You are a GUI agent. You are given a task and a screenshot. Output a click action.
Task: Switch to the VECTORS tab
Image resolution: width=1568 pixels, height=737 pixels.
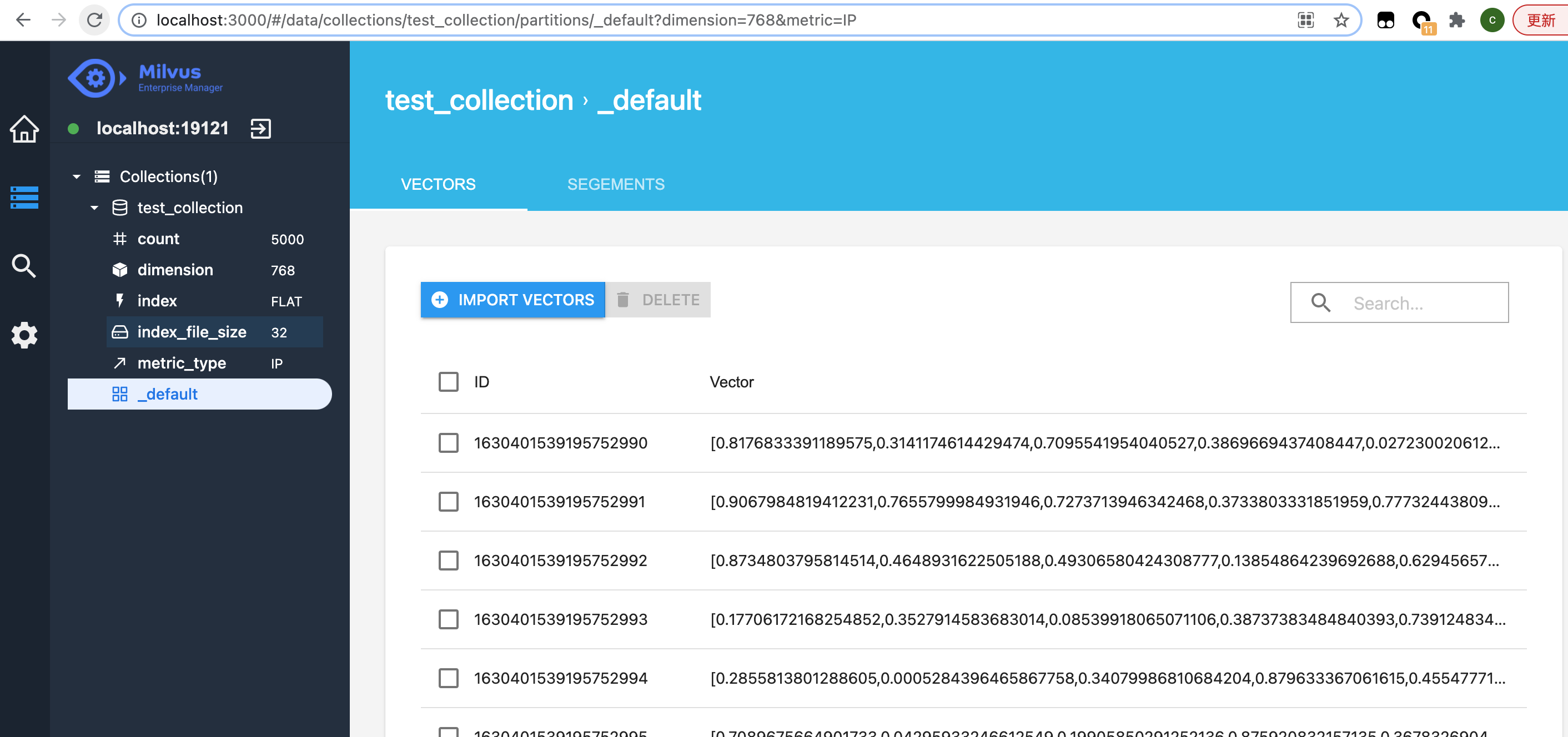pos(438,184)
